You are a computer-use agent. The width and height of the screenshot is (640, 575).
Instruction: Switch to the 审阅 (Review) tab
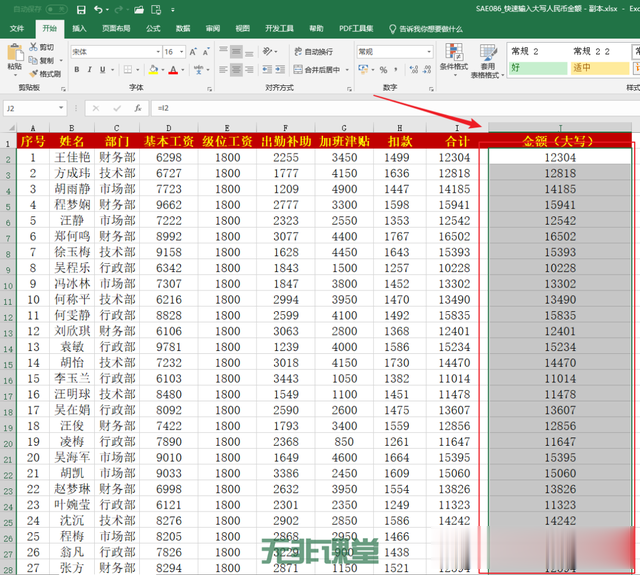[x=213, y=29]
